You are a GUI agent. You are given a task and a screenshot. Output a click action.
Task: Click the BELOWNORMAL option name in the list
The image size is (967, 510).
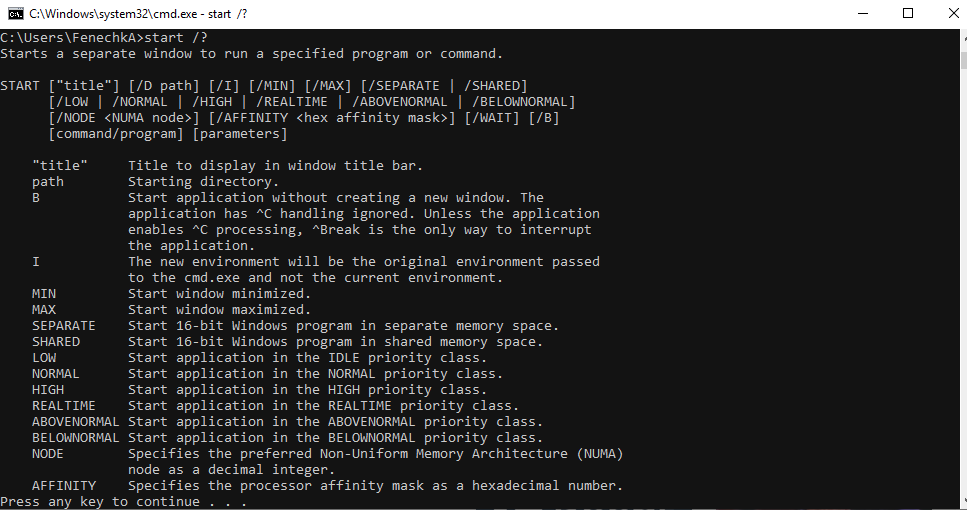click(x=76, y=438)
